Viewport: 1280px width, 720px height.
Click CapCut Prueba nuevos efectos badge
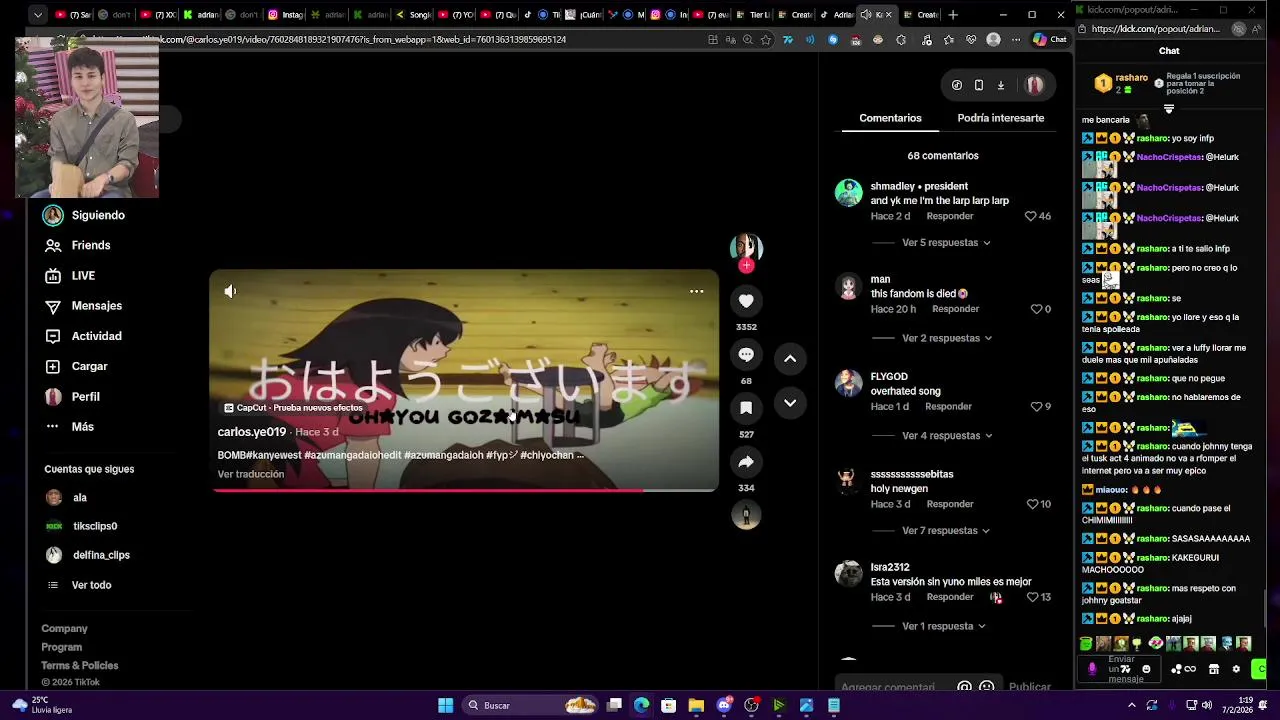coord(293,408)
